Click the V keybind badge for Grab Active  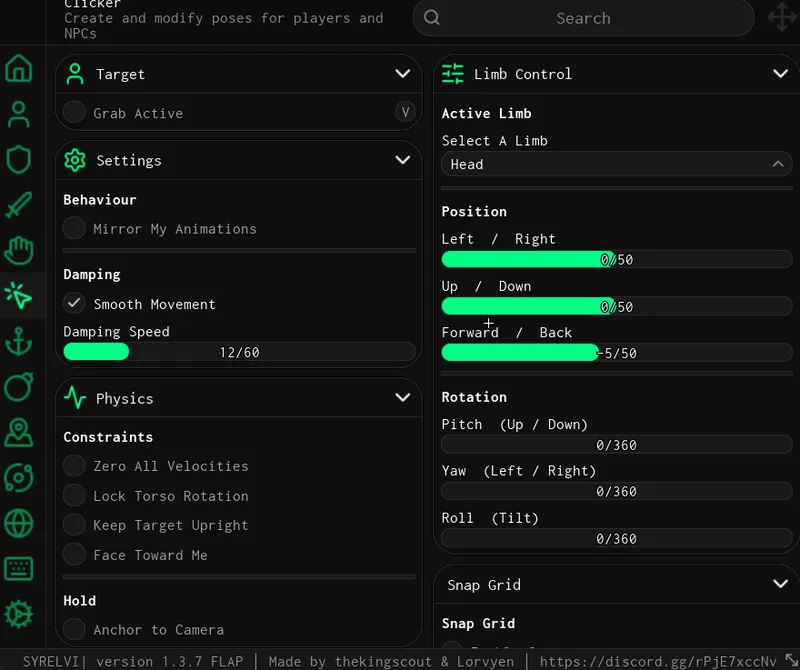406,112
